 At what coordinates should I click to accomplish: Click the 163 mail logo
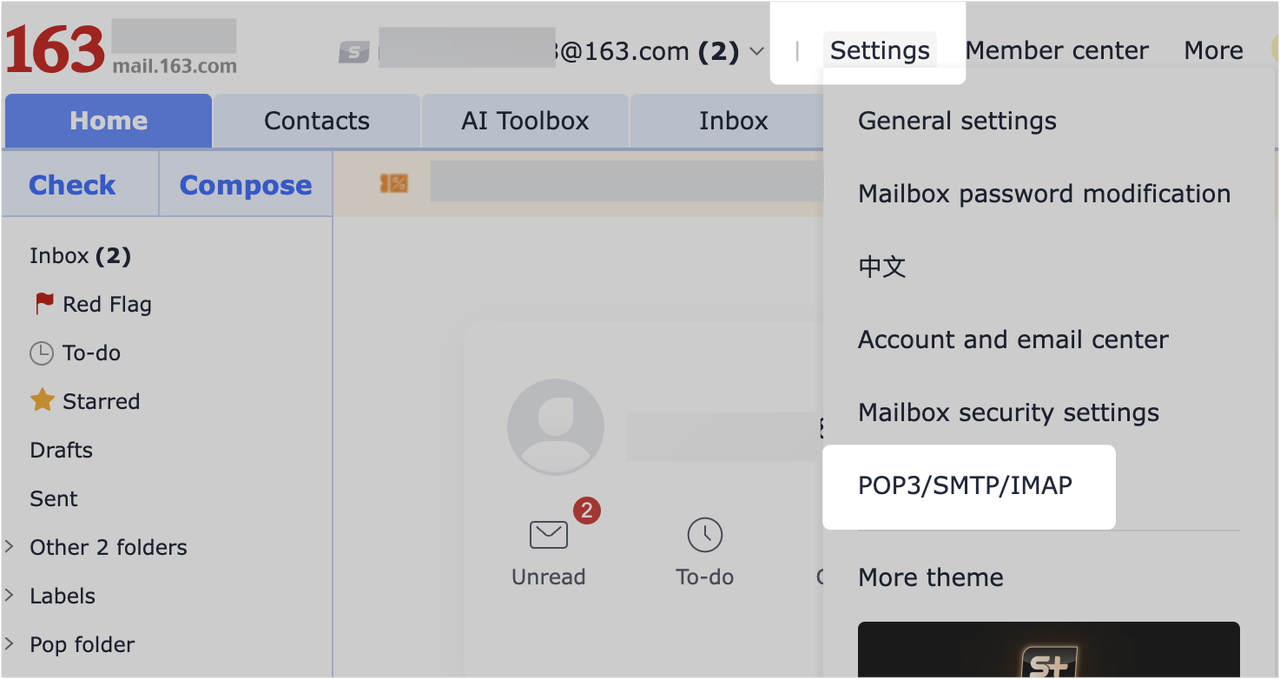click(x=122, y=49)
